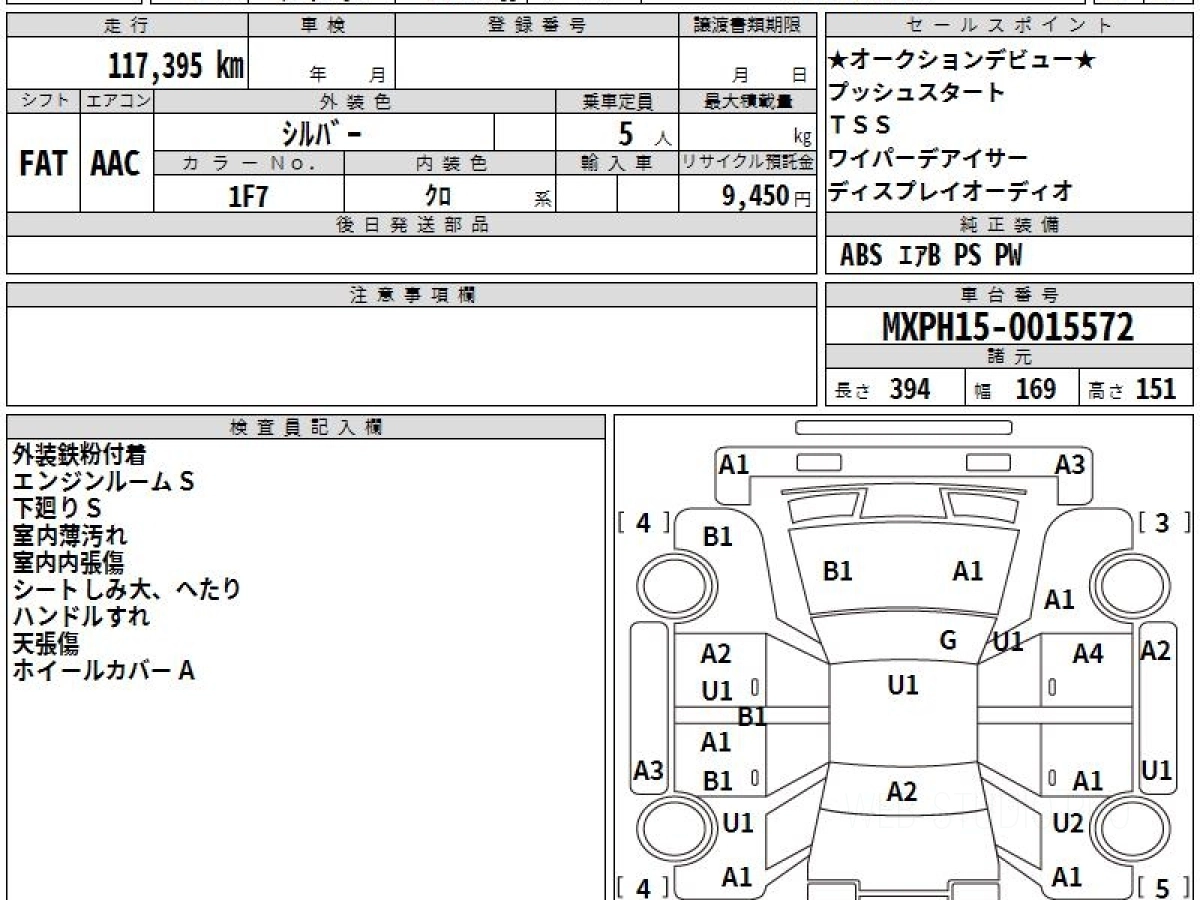The width and height of the screenshot is (1200, 900).
Task: Select the 乗車定員 header
Action: click(x=617, y=101)
